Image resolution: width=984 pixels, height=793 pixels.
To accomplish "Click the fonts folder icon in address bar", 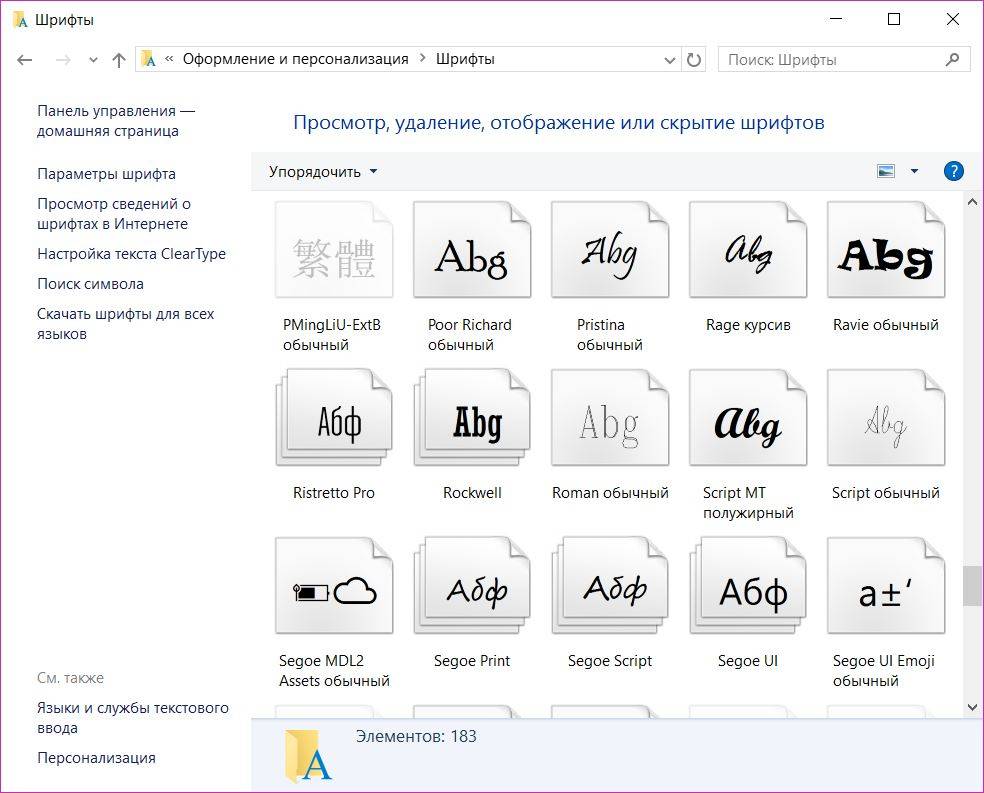I will tap(149, 59).
